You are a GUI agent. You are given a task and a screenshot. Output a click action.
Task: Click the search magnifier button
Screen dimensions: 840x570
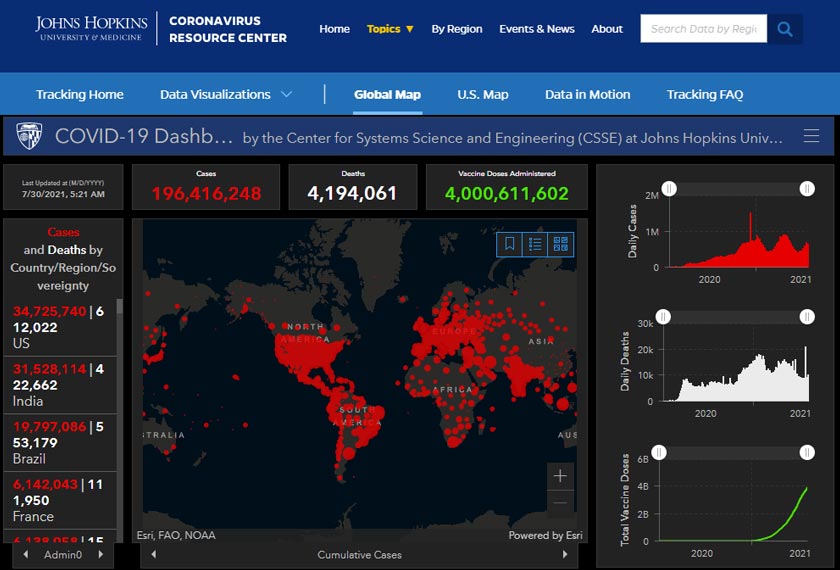[785, 29]
